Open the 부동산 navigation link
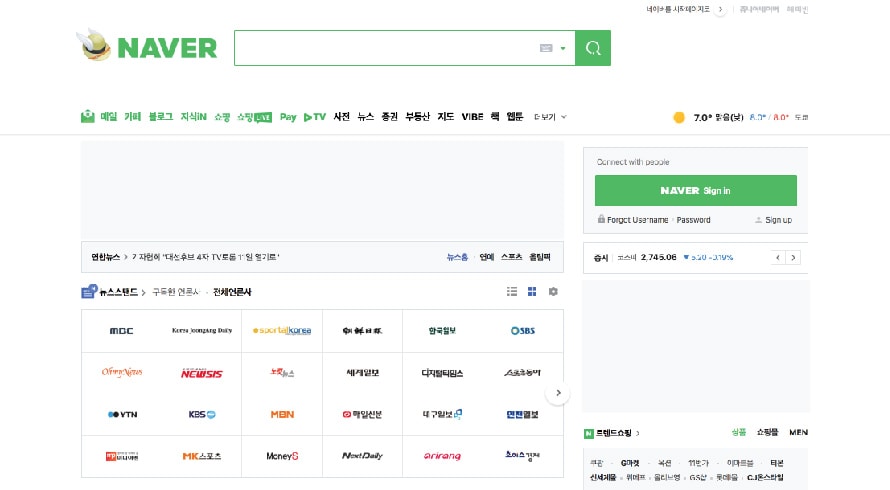Image resolution: width=890 pixels, height=490 pixels. coord(417,116)
